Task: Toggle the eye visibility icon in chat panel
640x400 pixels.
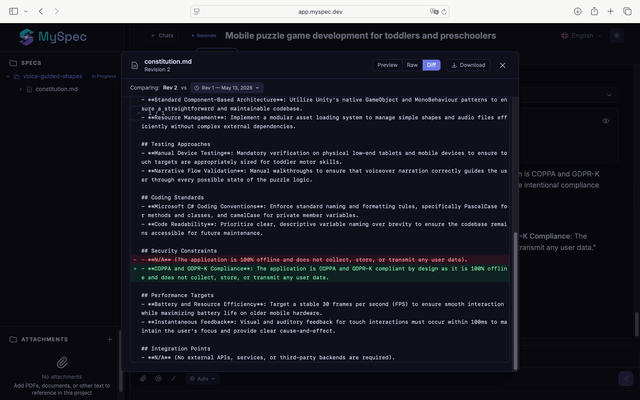Action: (606, 121)
